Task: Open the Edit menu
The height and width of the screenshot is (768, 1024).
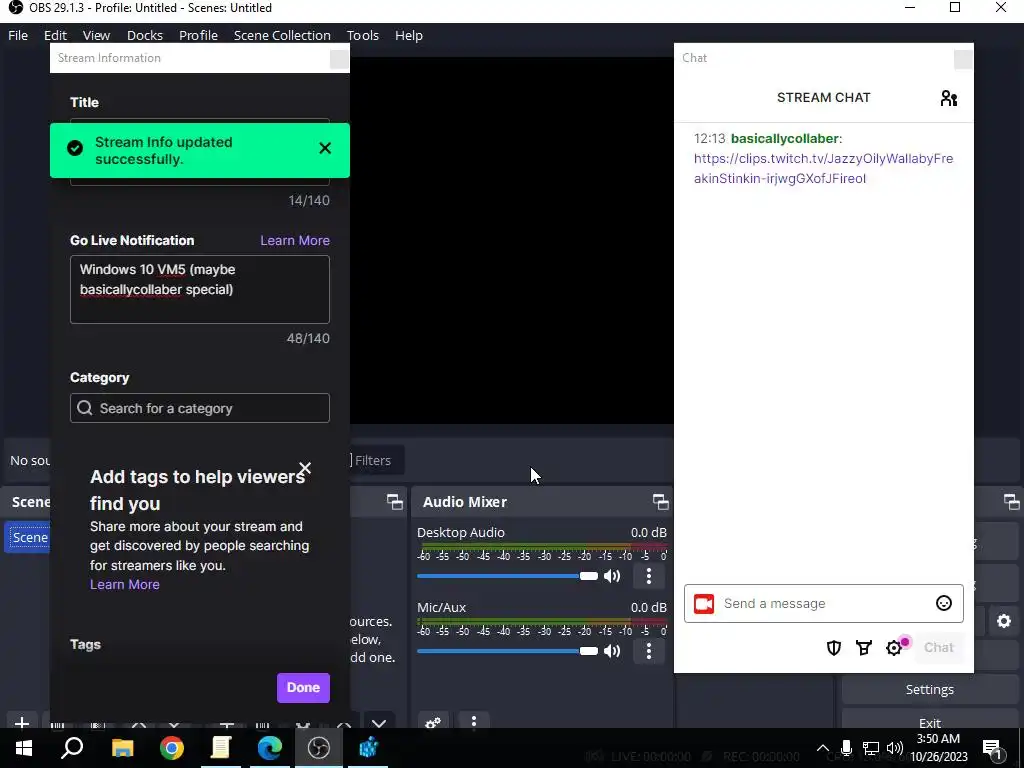Action: 56,35
